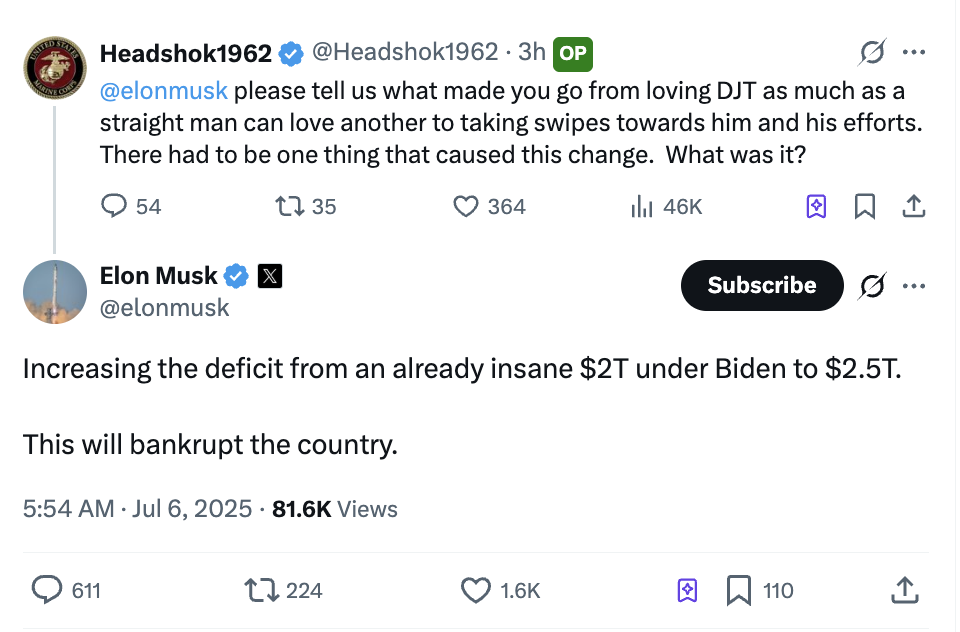Like Headshok1962's post with 364 likes
Image resolution: width=960 pixels, height=632 pixels.
click(467, 206)
